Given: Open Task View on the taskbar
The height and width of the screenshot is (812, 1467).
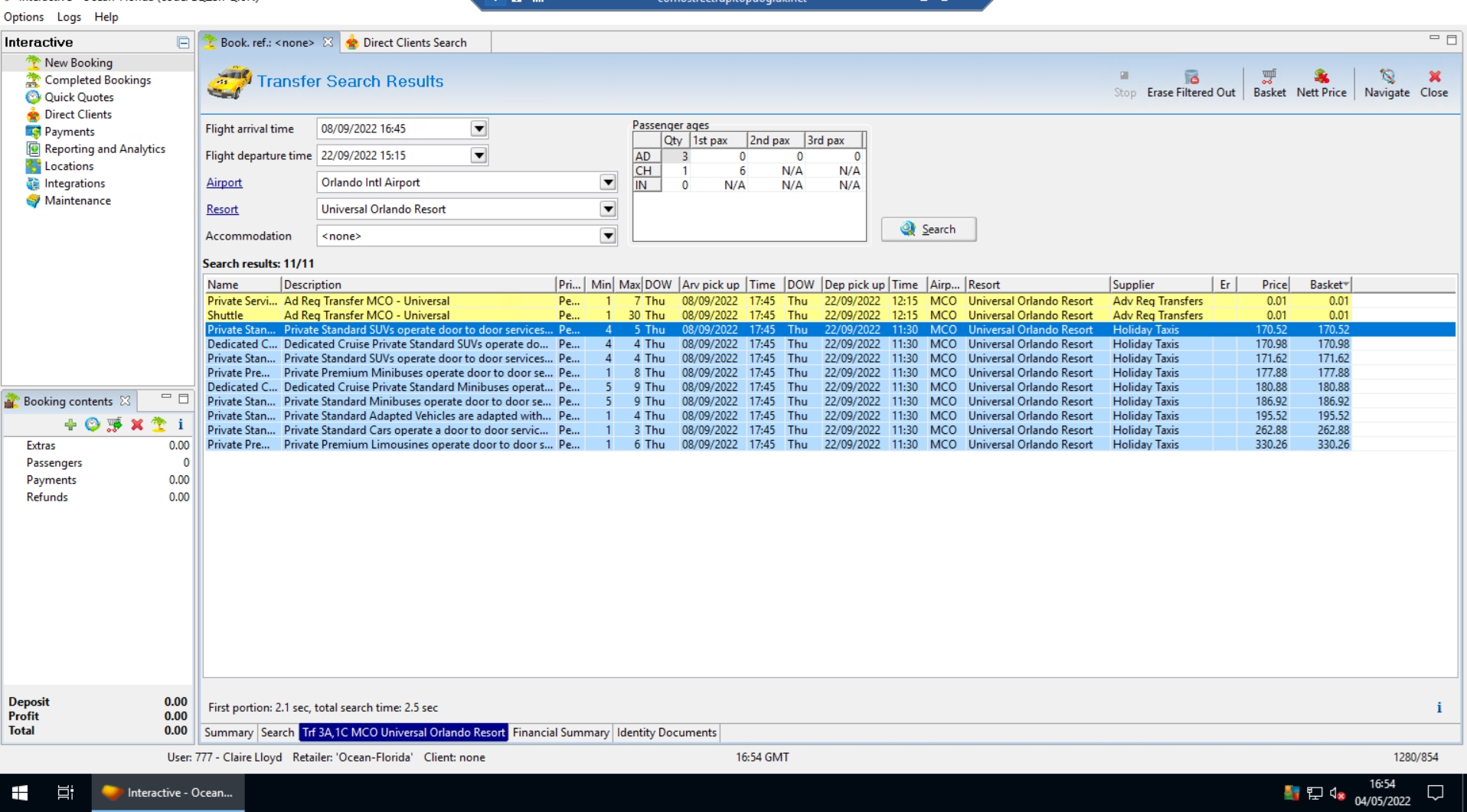Looking at the screenshot, I should [65, 793].
